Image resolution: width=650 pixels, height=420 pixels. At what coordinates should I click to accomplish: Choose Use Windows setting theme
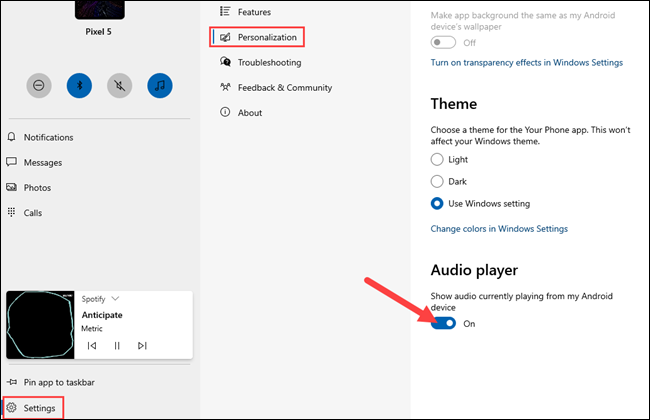(437, 203)
